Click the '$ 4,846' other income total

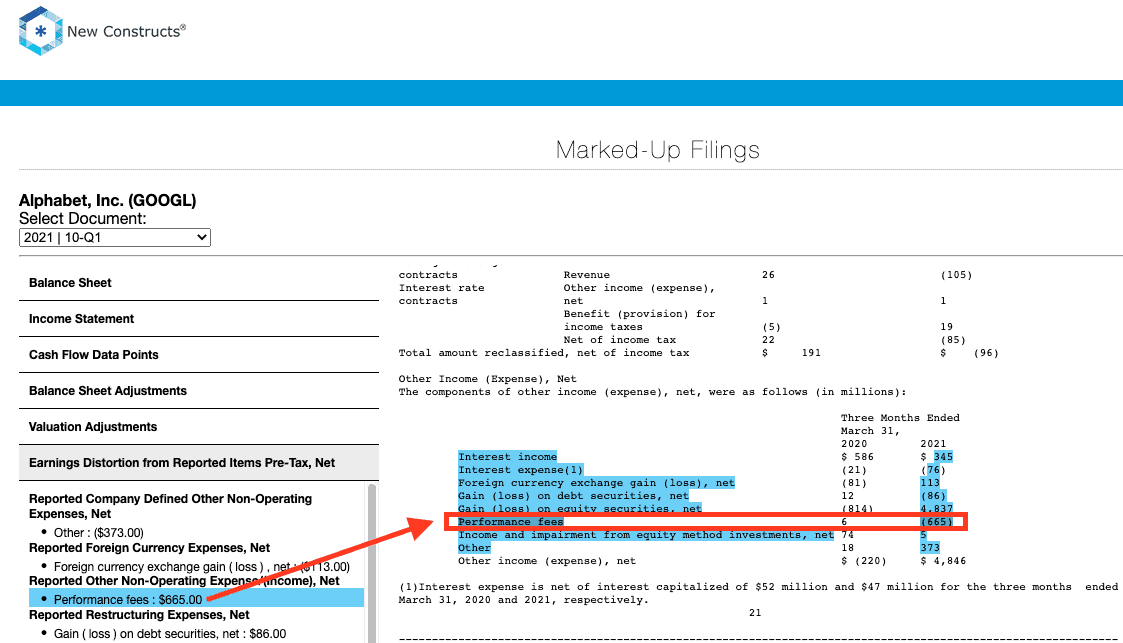(x=943, y=561)
